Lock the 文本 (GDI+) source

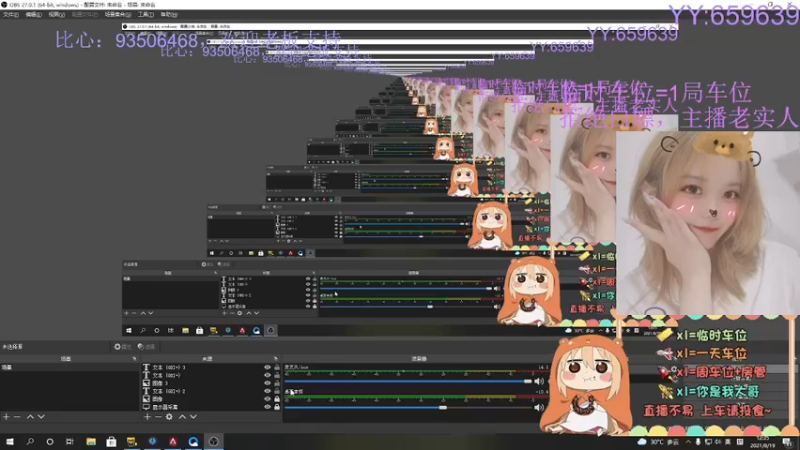click(x=277, y=375)
